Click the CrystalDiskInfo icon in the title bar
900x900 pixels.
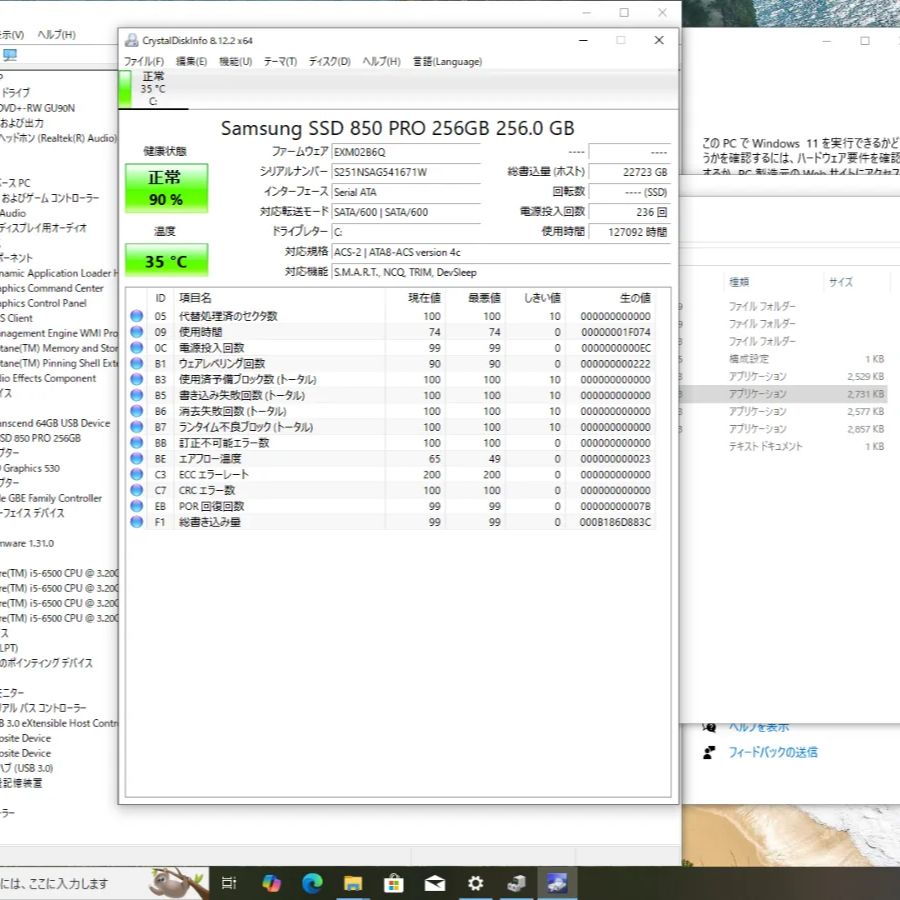(x=130, y=41)
